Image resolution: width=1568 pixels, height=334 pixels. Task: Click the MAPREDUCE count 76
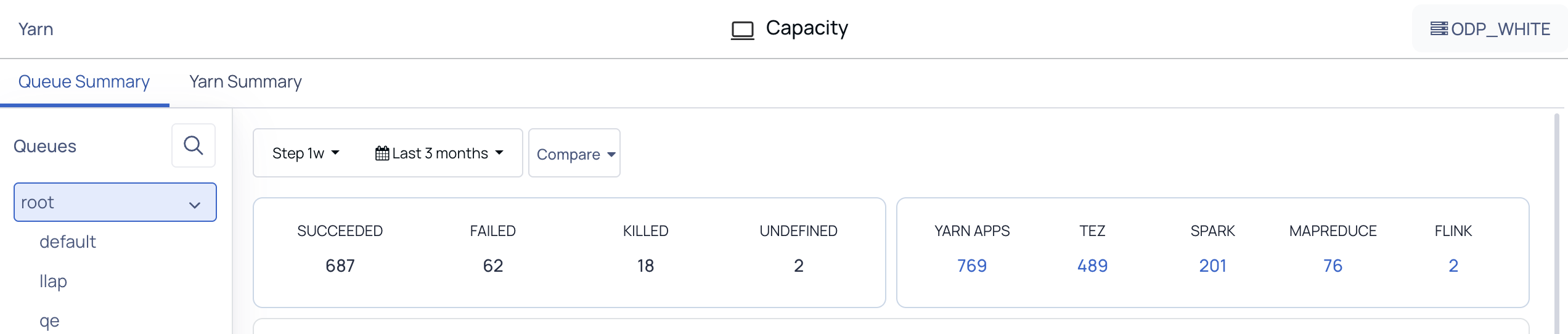(1333, 266)
